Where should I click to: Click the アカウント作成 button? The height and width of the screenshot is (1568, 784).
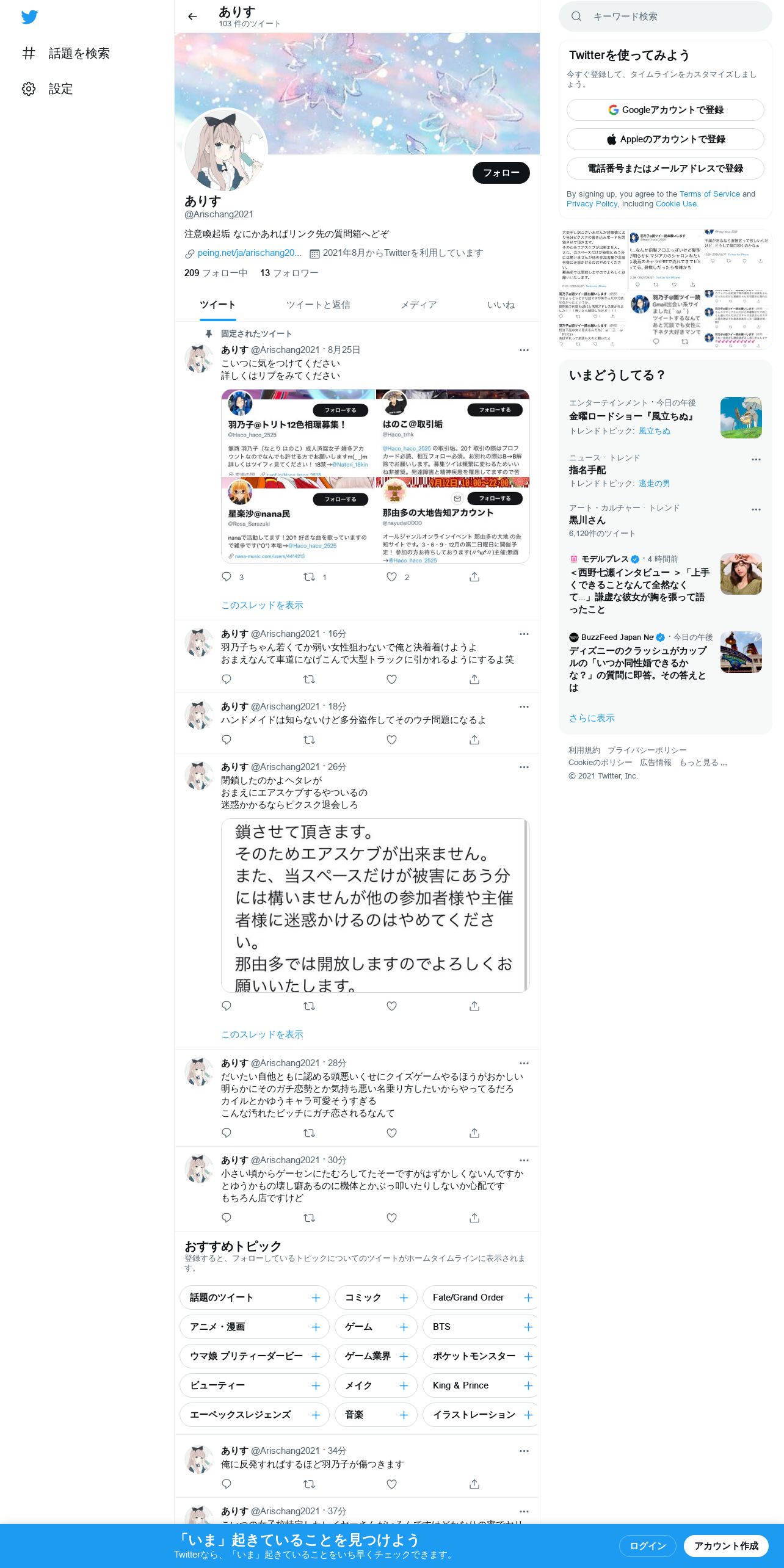pyautogui.click(x=726, y=1545)
